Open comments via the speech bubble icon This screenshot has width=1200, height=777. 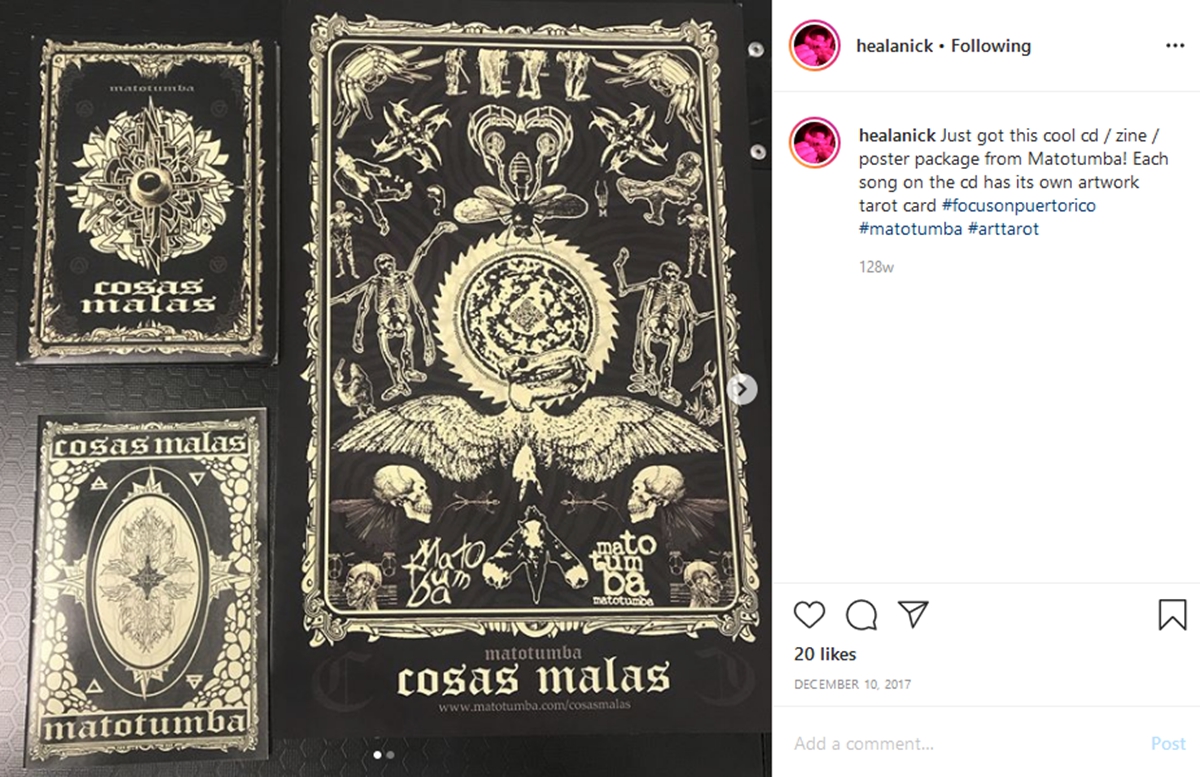[x=860, y=614]
